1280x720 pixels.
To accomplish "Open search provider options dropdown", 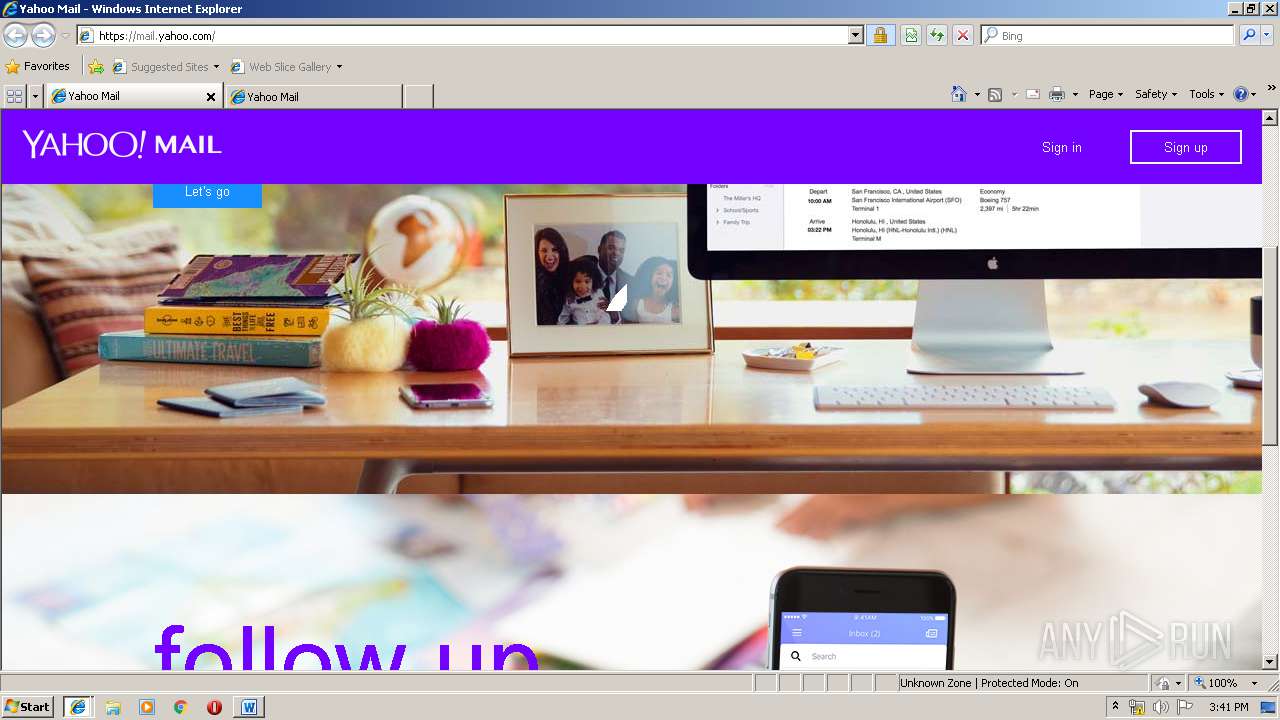I will pyautogui.click(x=1267, y=35).
